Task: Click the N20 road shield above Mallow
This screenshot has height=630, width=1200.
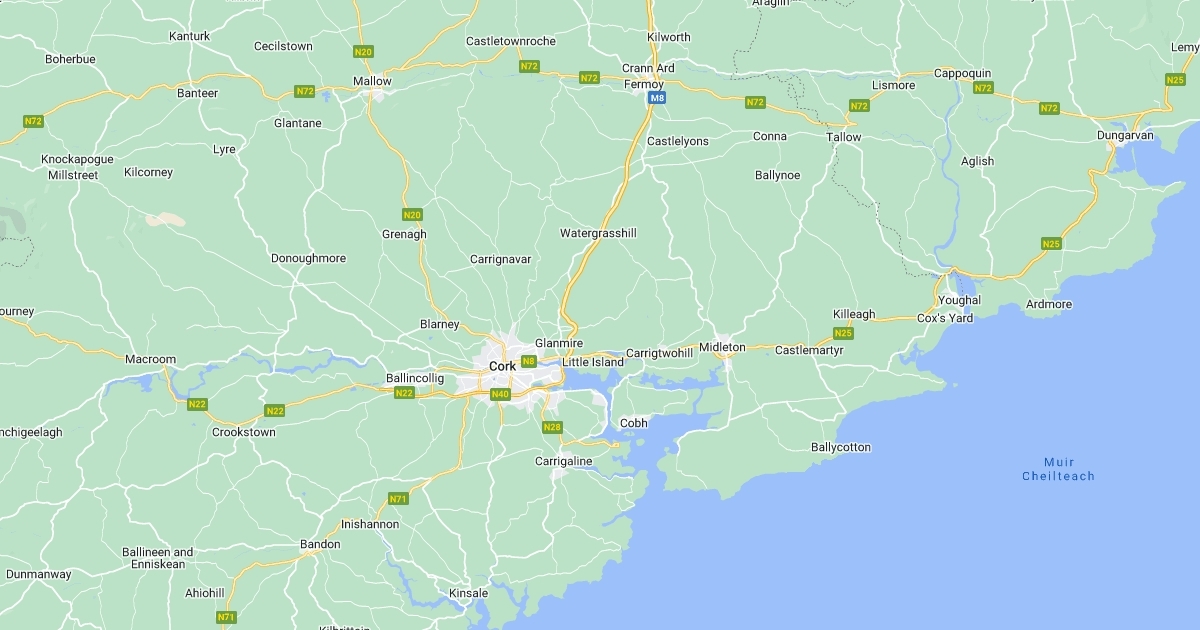Action: [x=364, y=51]
